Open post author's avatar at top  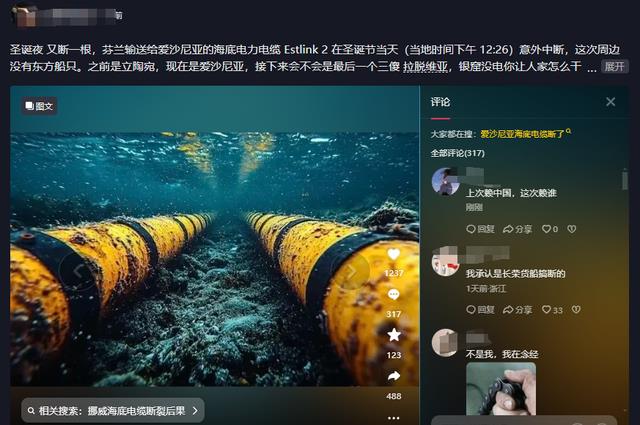[25, 16]
